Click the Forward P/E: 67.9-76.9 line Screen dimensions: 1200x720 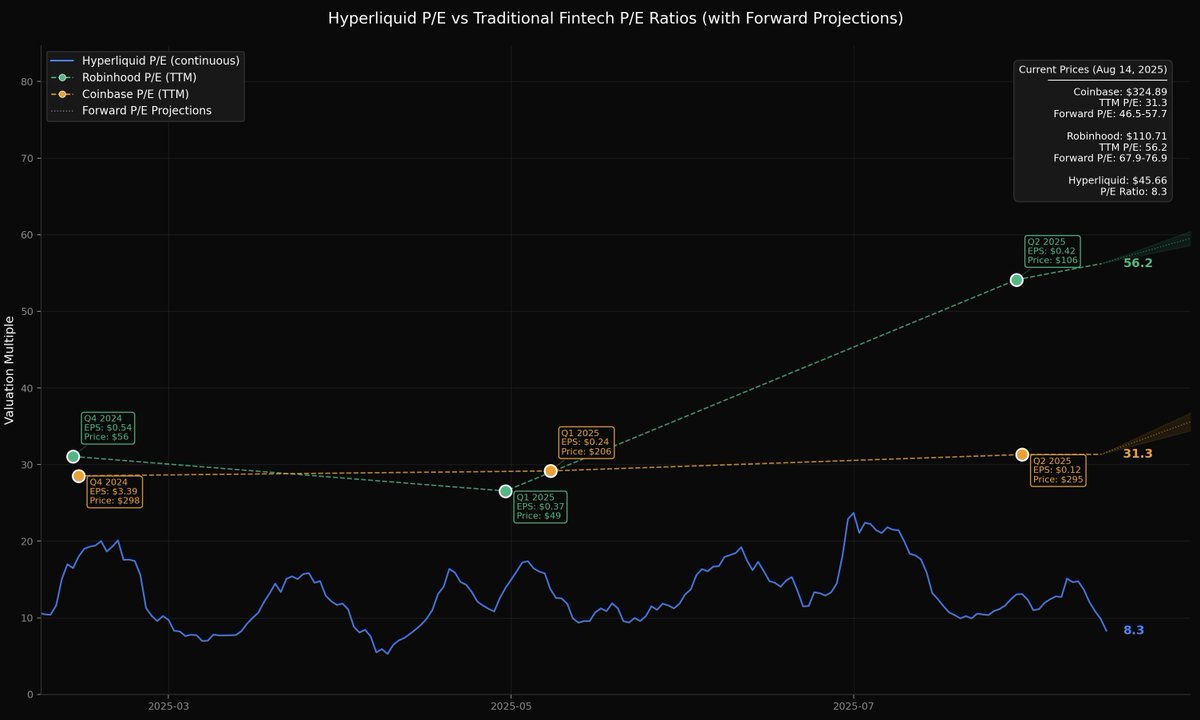pyautogui.click(x=1110, y=158)
